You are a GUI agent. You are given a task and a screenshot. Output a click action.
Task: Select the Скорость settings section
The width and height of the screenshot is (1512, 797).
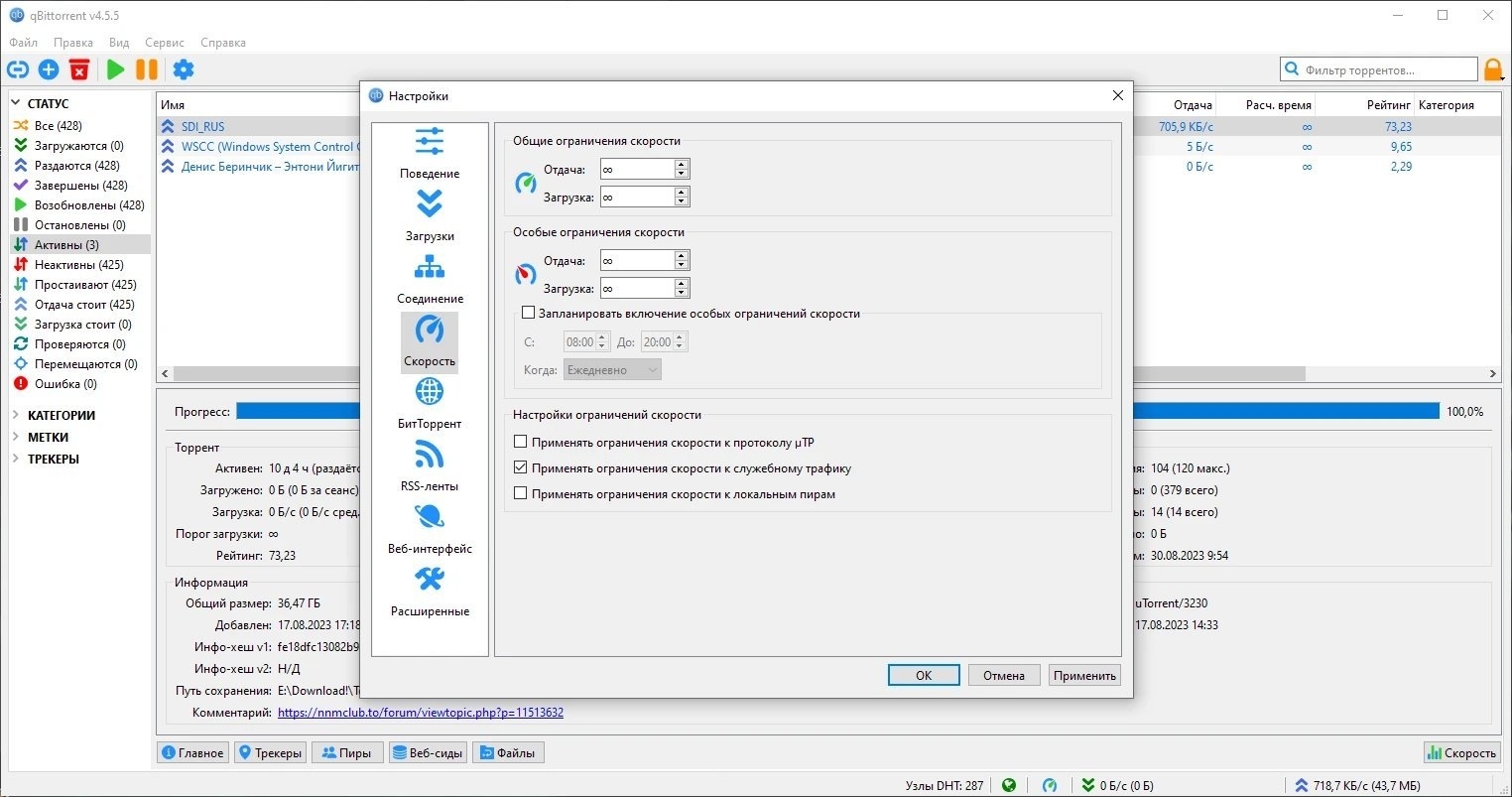430,341
